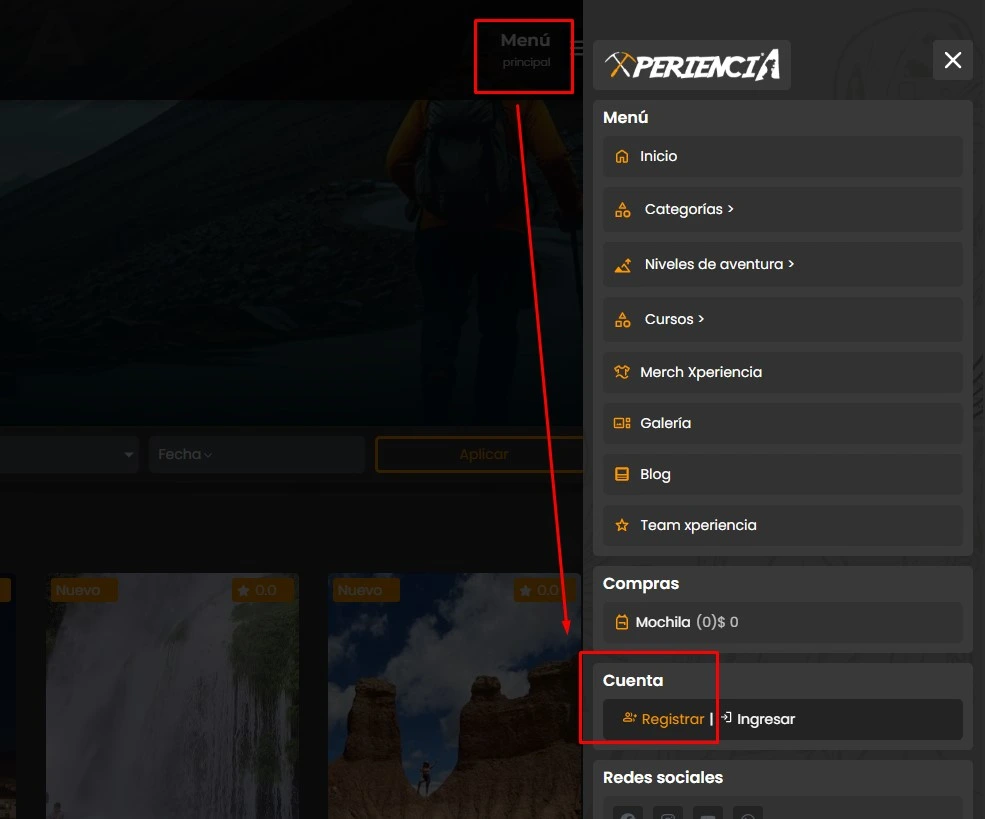Open the Instagram social icon

coord(668,813)
